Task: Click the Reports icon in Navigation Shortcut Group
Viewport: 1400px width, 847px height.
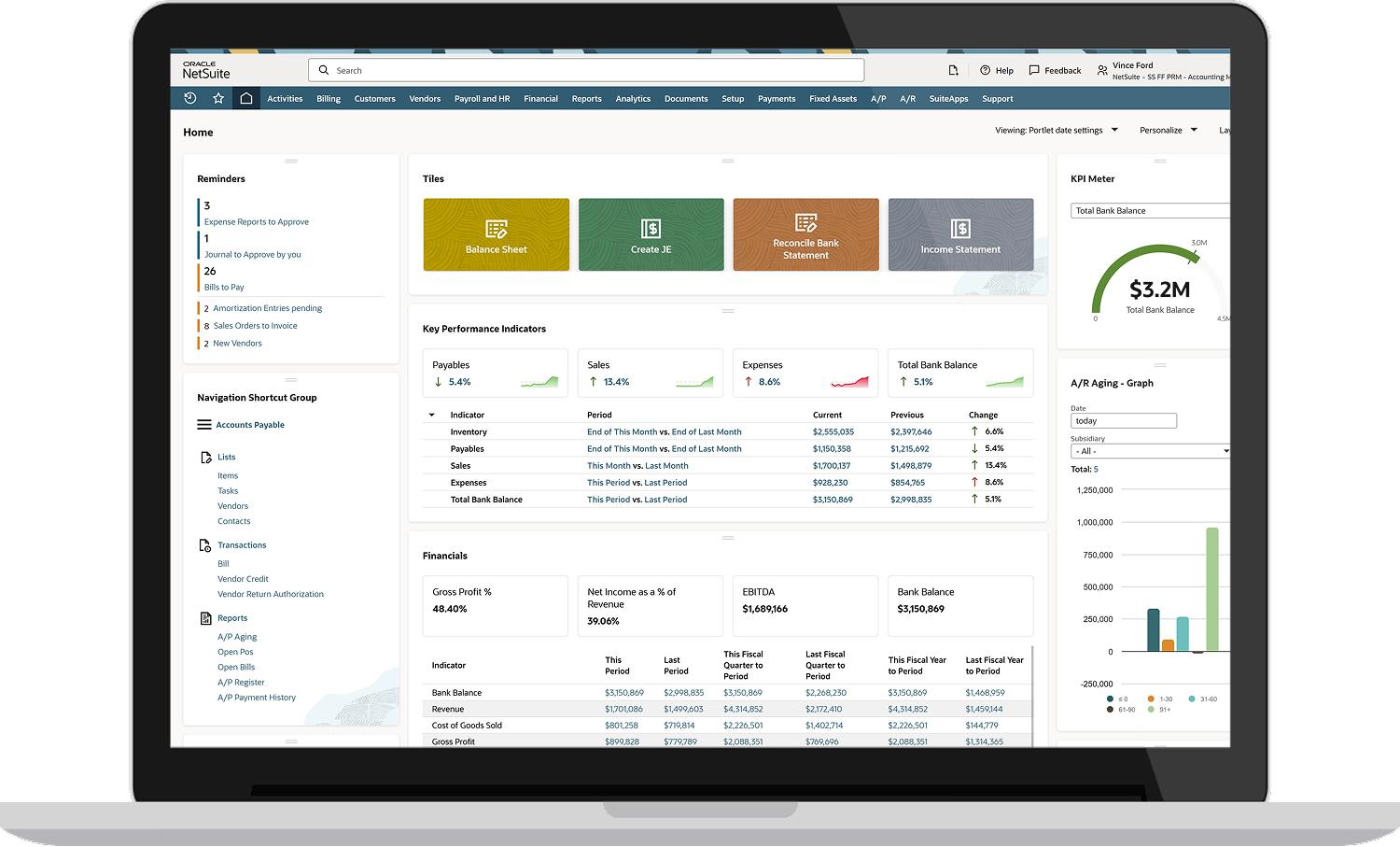Action: click(205, 617)
